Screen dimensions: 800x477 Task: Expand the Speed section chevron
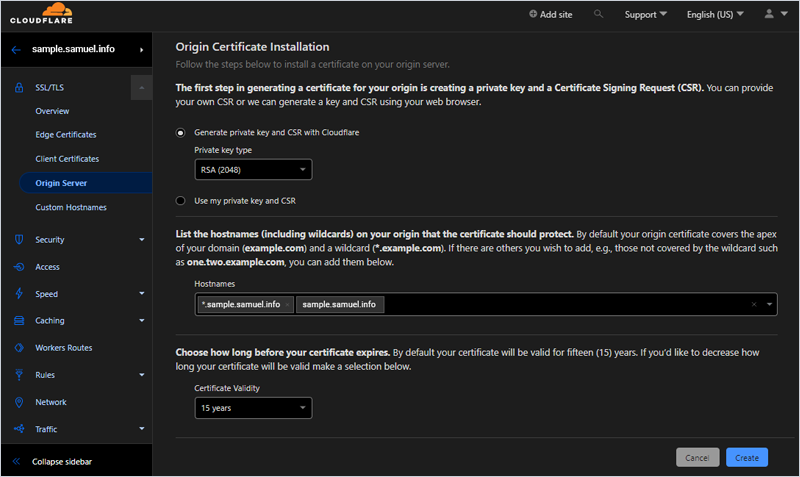(142, 293)
